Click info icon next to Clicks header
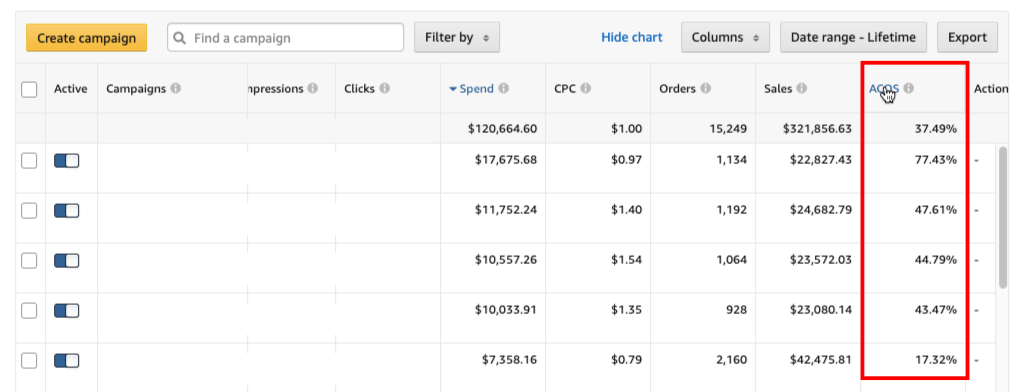 (x=384, y=88)
